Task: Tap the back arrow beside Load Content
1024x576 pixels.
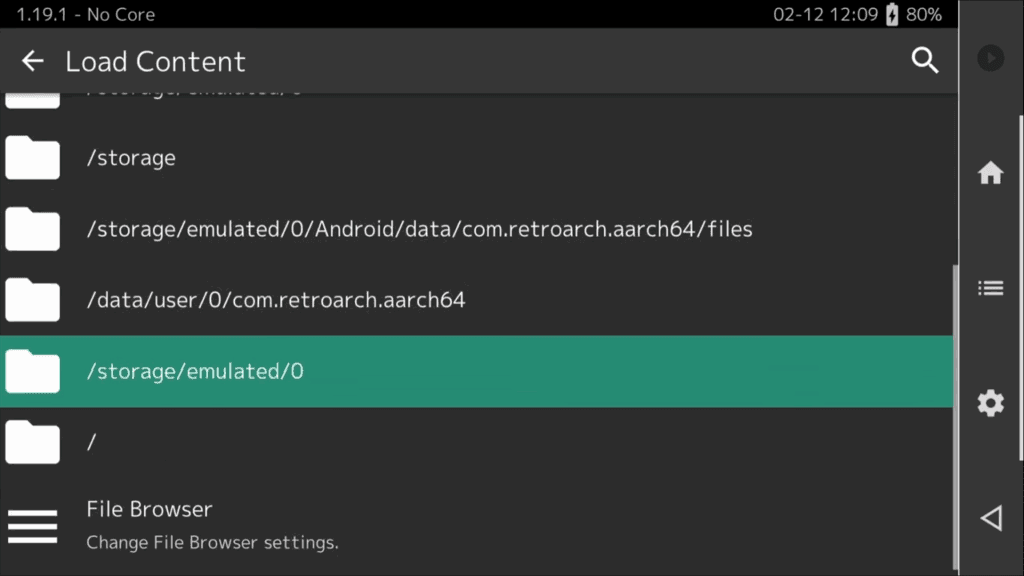Action: [33, 61]
